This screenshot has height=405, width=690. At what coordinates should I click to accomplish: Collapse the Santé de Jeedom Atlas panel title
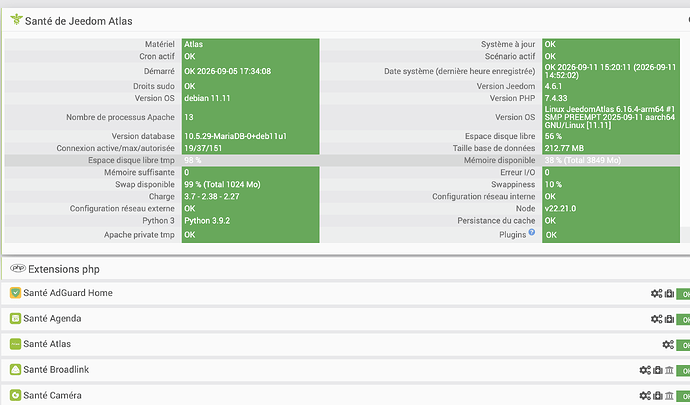78,21
